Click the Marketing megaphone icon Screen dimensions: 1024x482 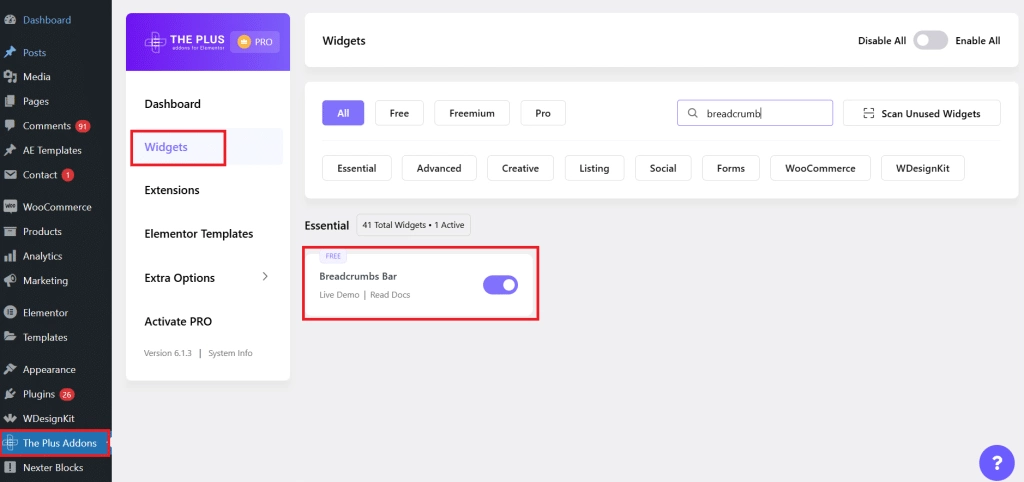pos(10,281)
